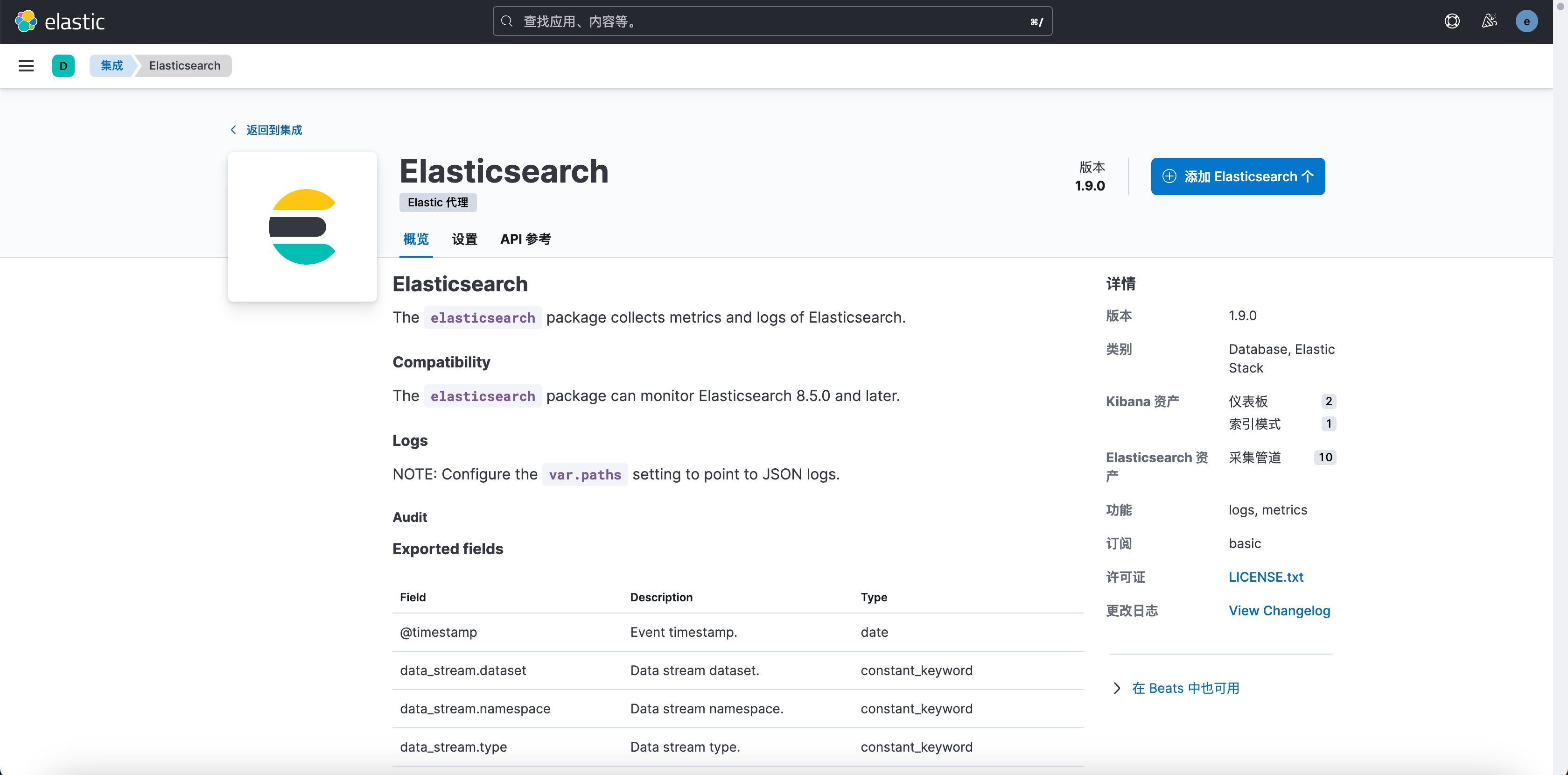
Task: Open the help menu via lifesaver icon
Action: pyautogui.click(x=1452, y=21)
